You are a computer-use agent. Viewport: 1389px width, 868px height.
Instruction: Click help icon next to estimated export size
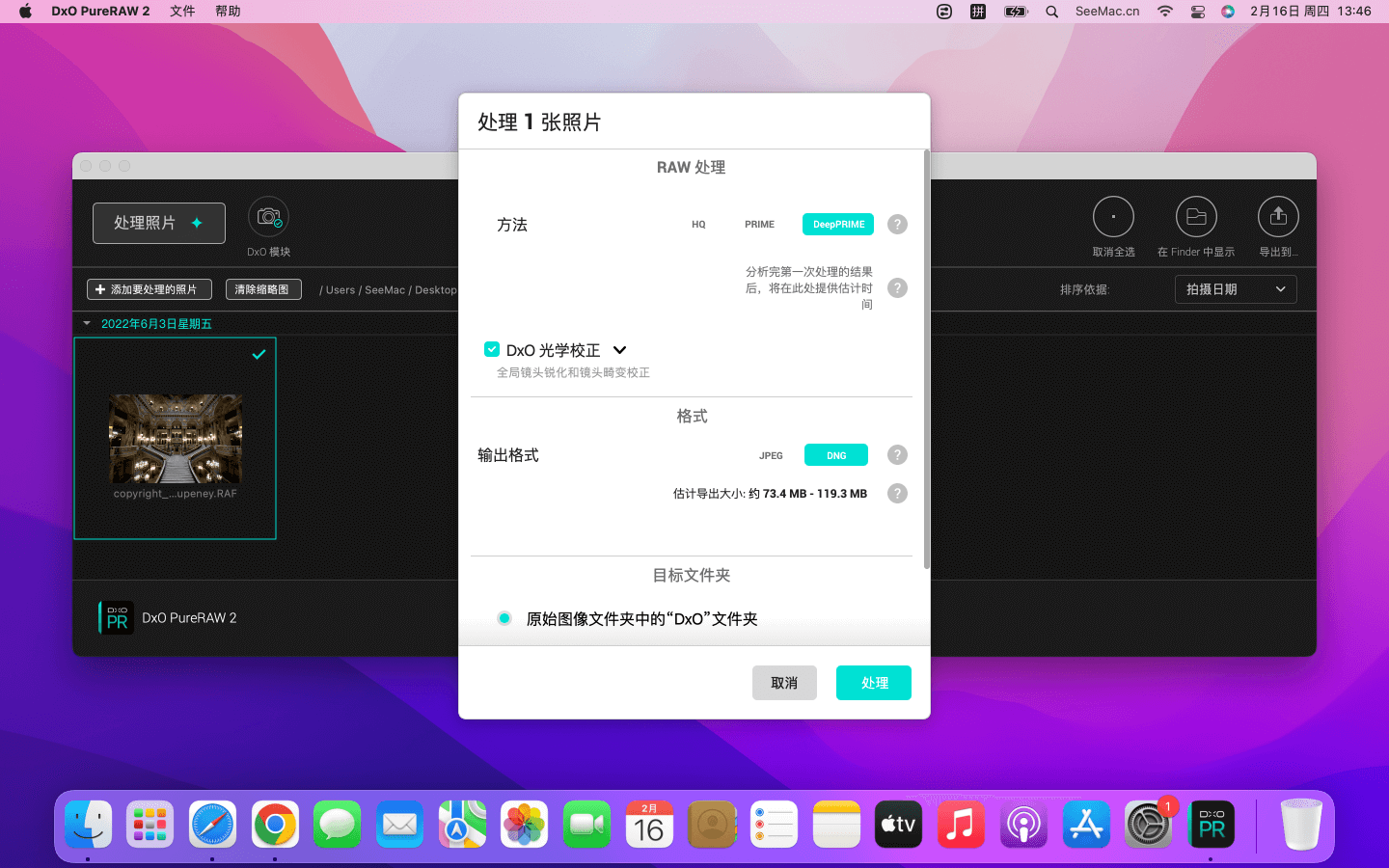897,494
